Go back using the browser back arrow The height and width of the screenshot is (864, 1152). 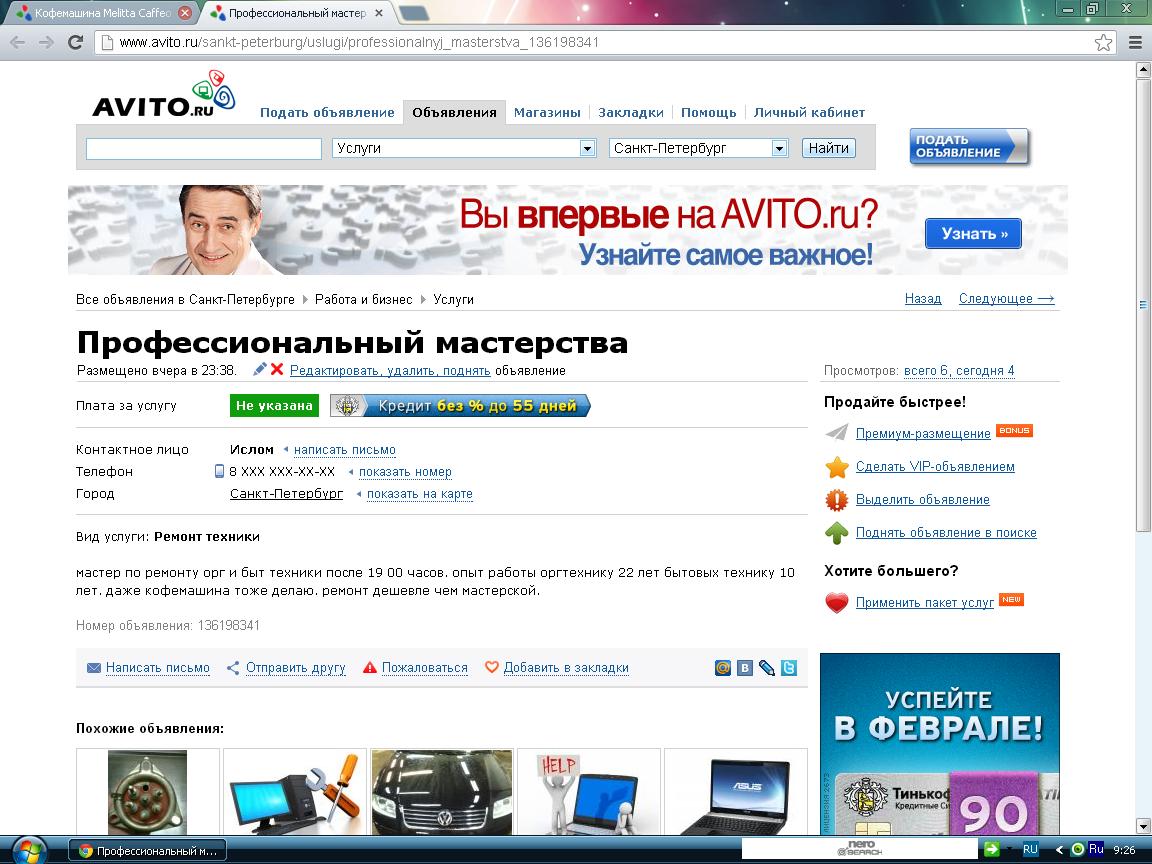coord(18,43)
